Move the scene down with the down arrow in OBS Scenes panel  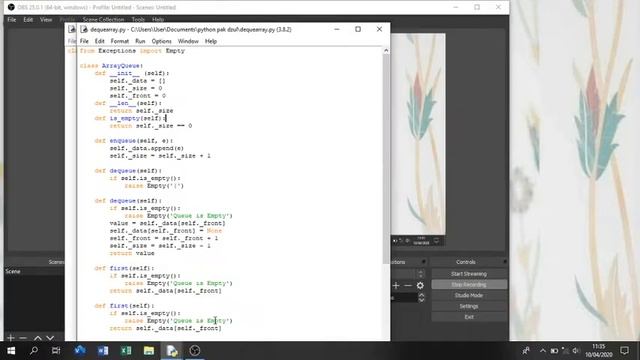pyautogui.click(x=50, y=338)
